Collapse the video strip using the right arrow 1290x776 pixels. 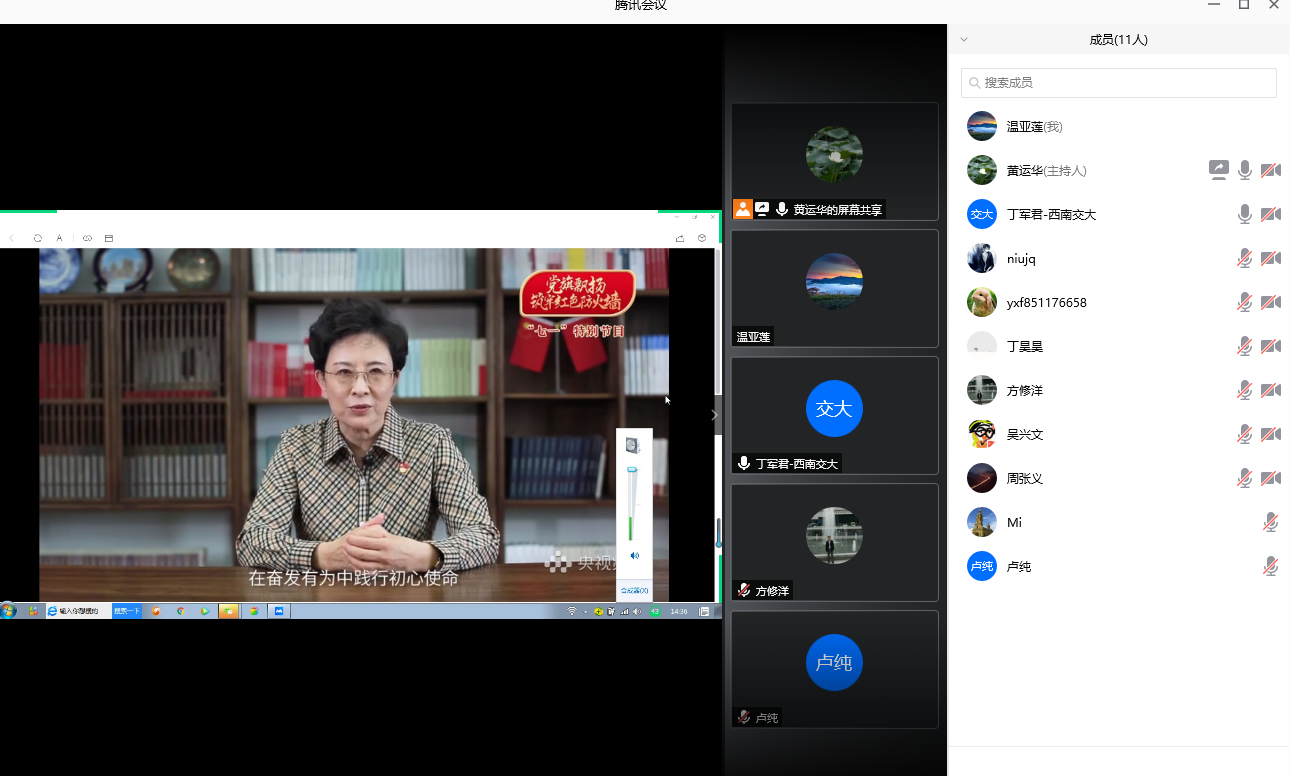(x=714, y=415)
